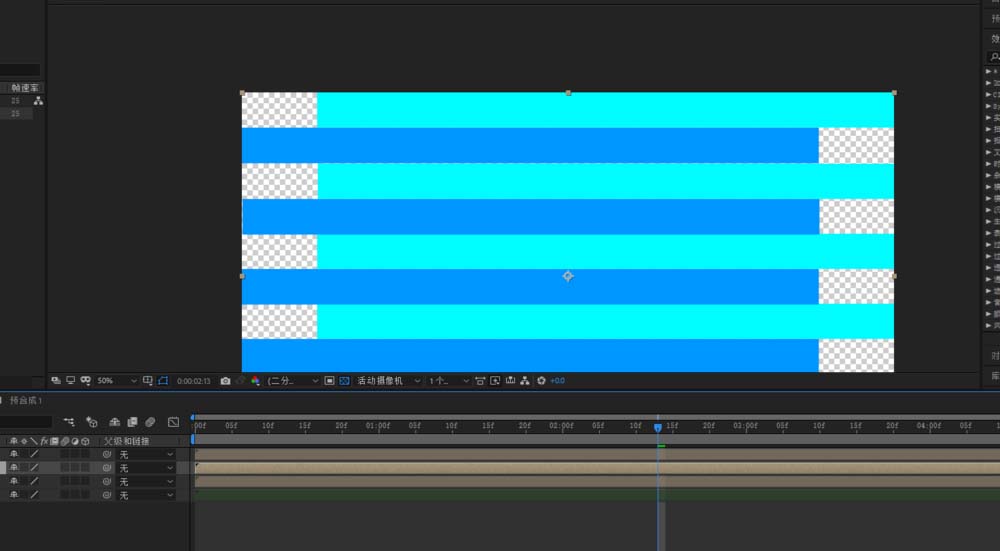Open the 50% magnification dropdown
Viewport: 1000px width, 551px height.
(x=117, y=381)
